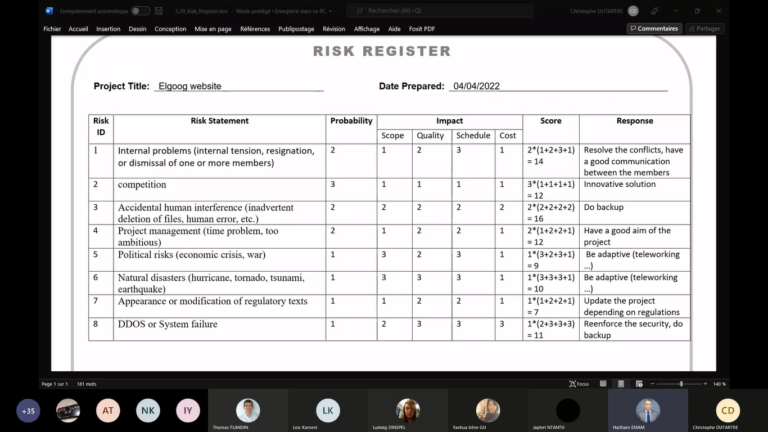The image size is (768, 432).
Task: Click the 140 % zoom level
Action: [x=719, y=384]
